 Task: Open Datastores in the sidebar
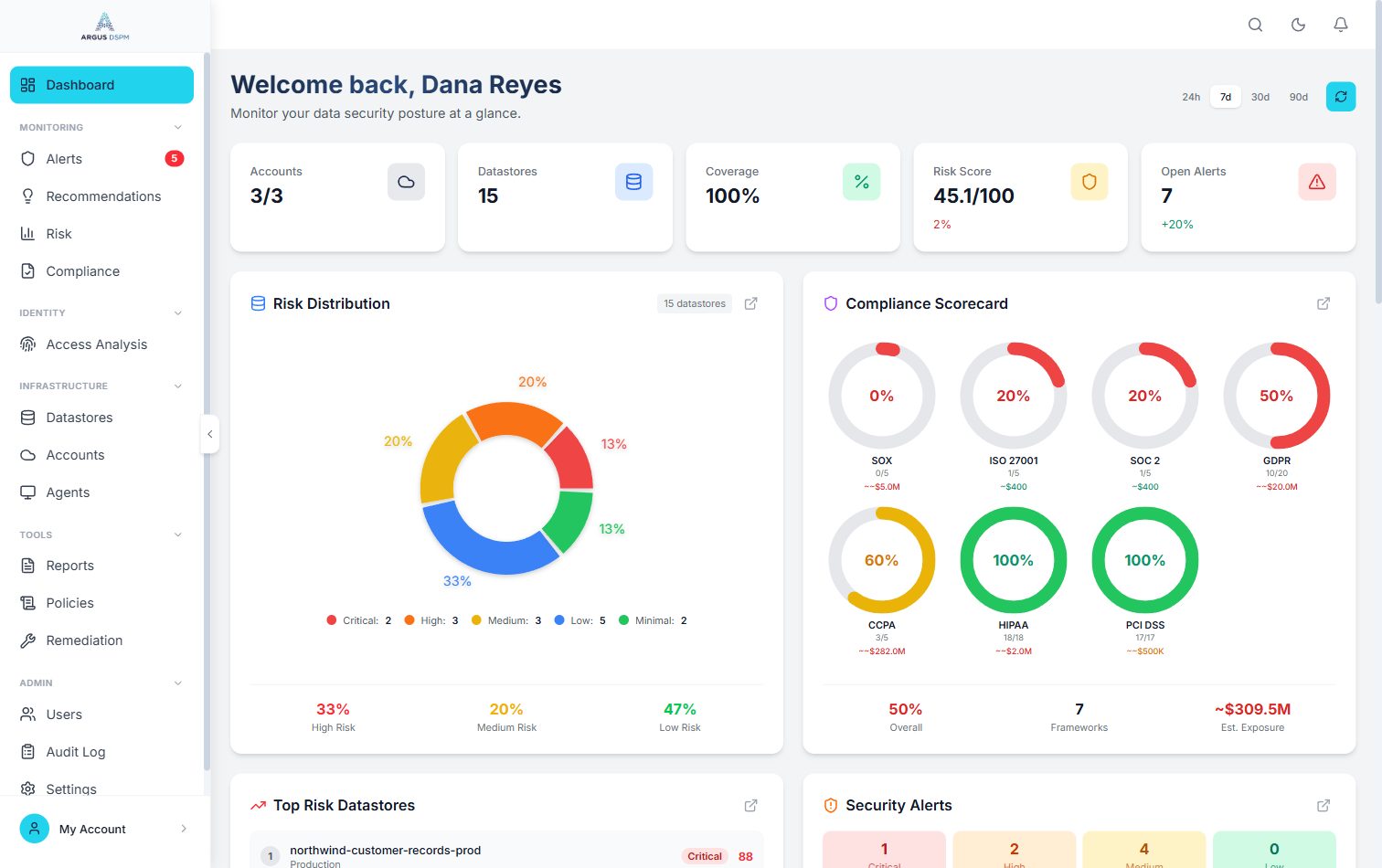tap(101, 418)
